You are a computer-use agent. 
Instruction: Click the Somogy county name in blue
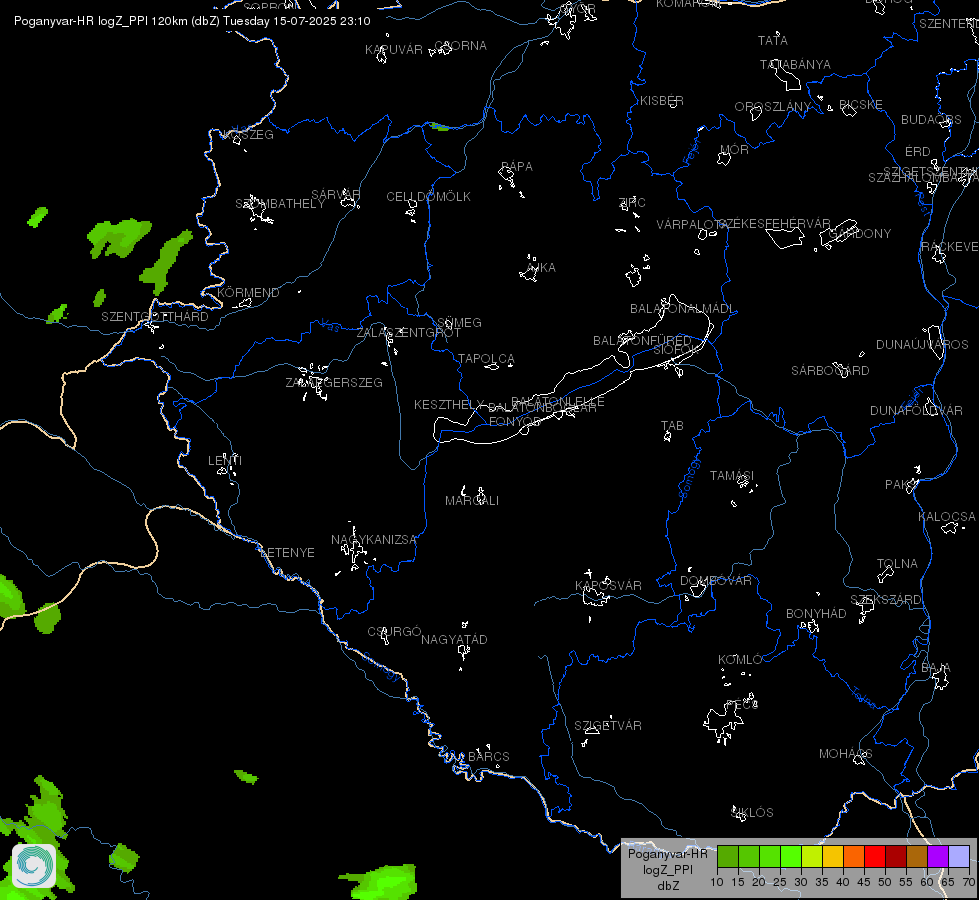pos(689,478)
